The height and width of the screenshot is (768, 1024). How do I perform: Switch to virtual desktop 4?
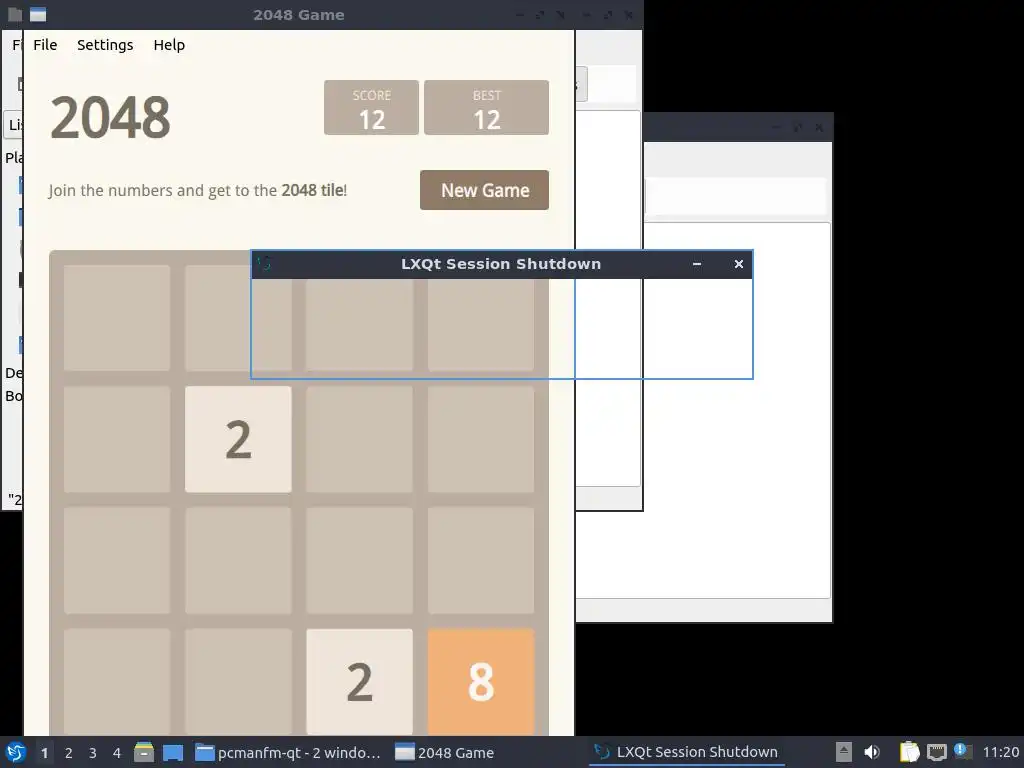click(117, 753)
